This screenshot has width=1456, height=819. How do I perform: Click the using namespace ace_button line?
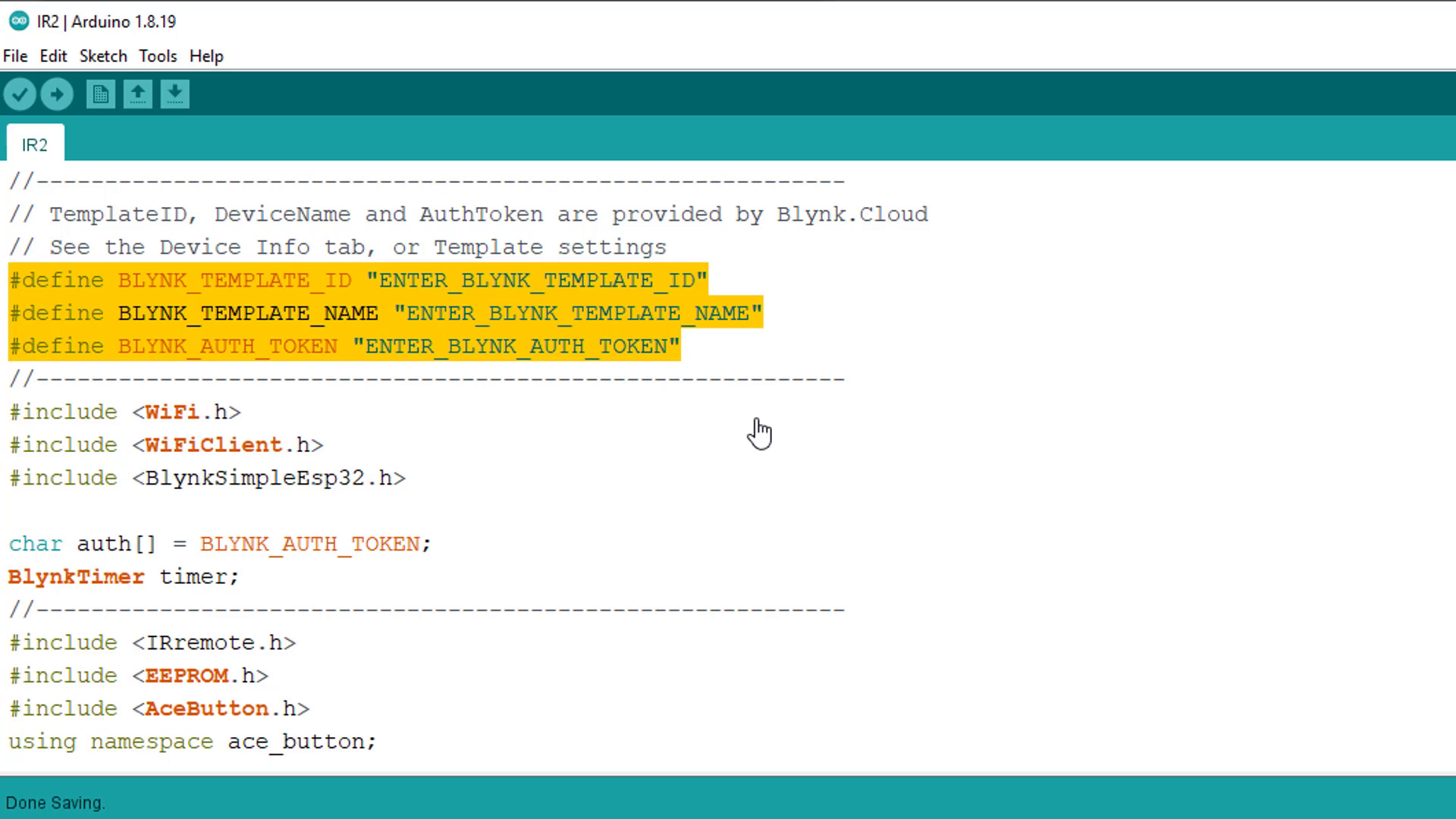point(193,741)
